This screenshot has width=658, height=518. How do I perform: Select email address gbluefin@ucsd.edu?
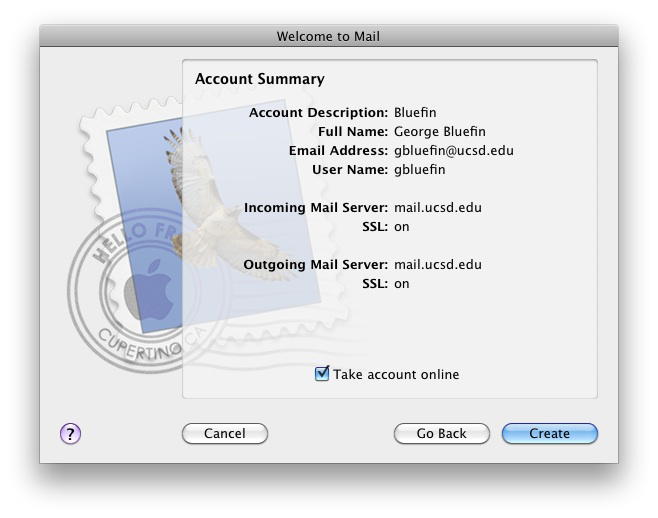[454, 150]
